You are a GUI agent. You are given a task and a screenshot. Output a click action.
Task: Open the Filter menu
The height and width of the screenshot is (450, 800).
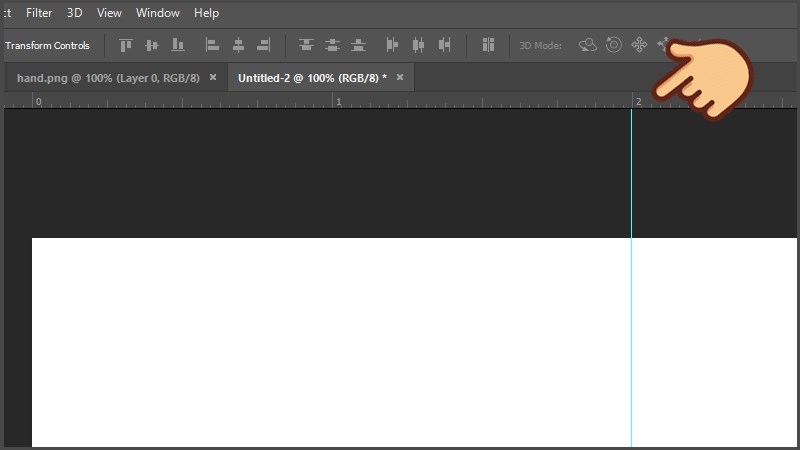(39, 13)
